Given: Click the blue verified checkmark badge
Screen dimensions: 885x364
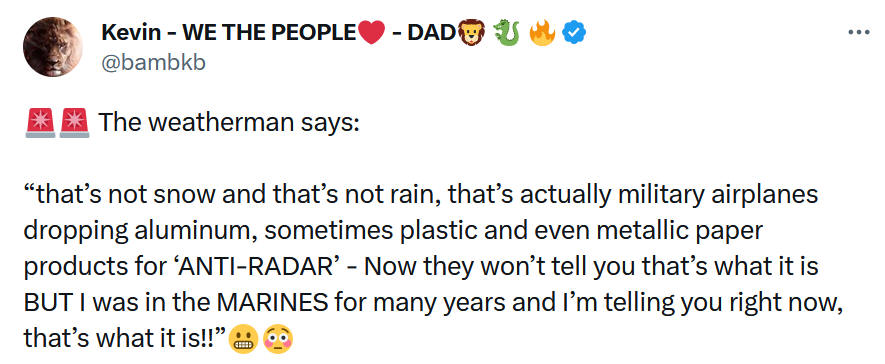Looking at the screenshot, I should tap(574, 34).
